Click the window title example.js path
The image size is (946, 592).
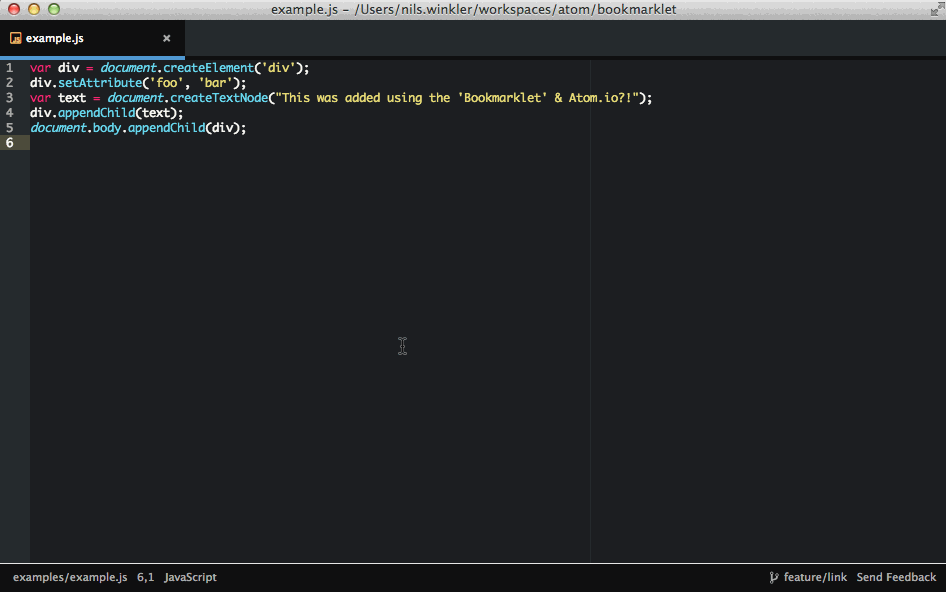(x=474, y=9)
